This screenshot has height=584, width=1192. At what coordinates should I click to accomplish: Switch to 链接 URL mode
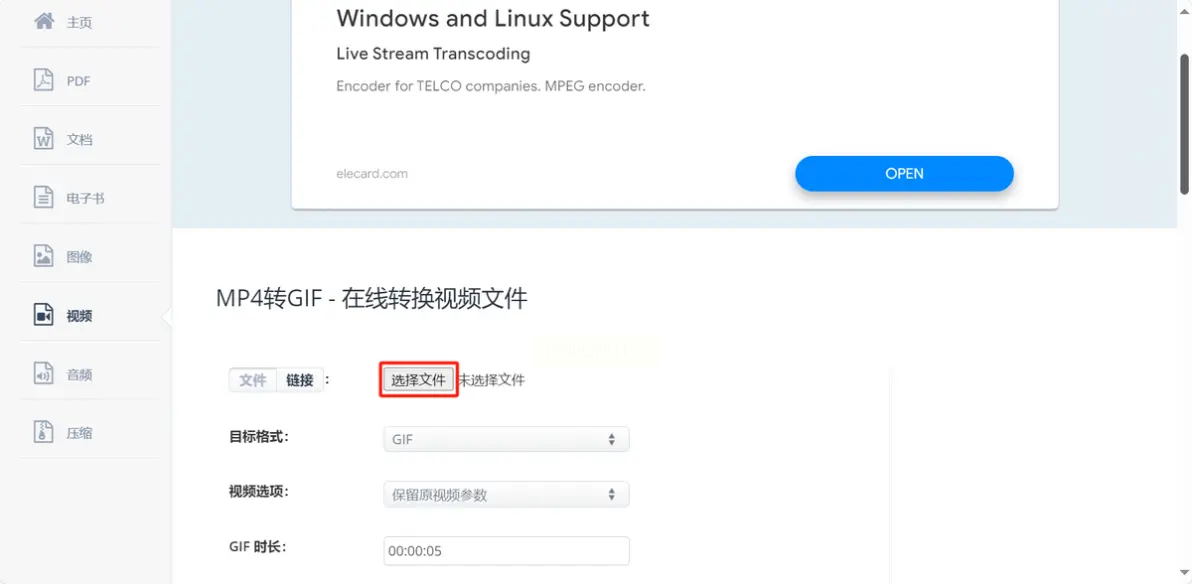coord(300,380)
